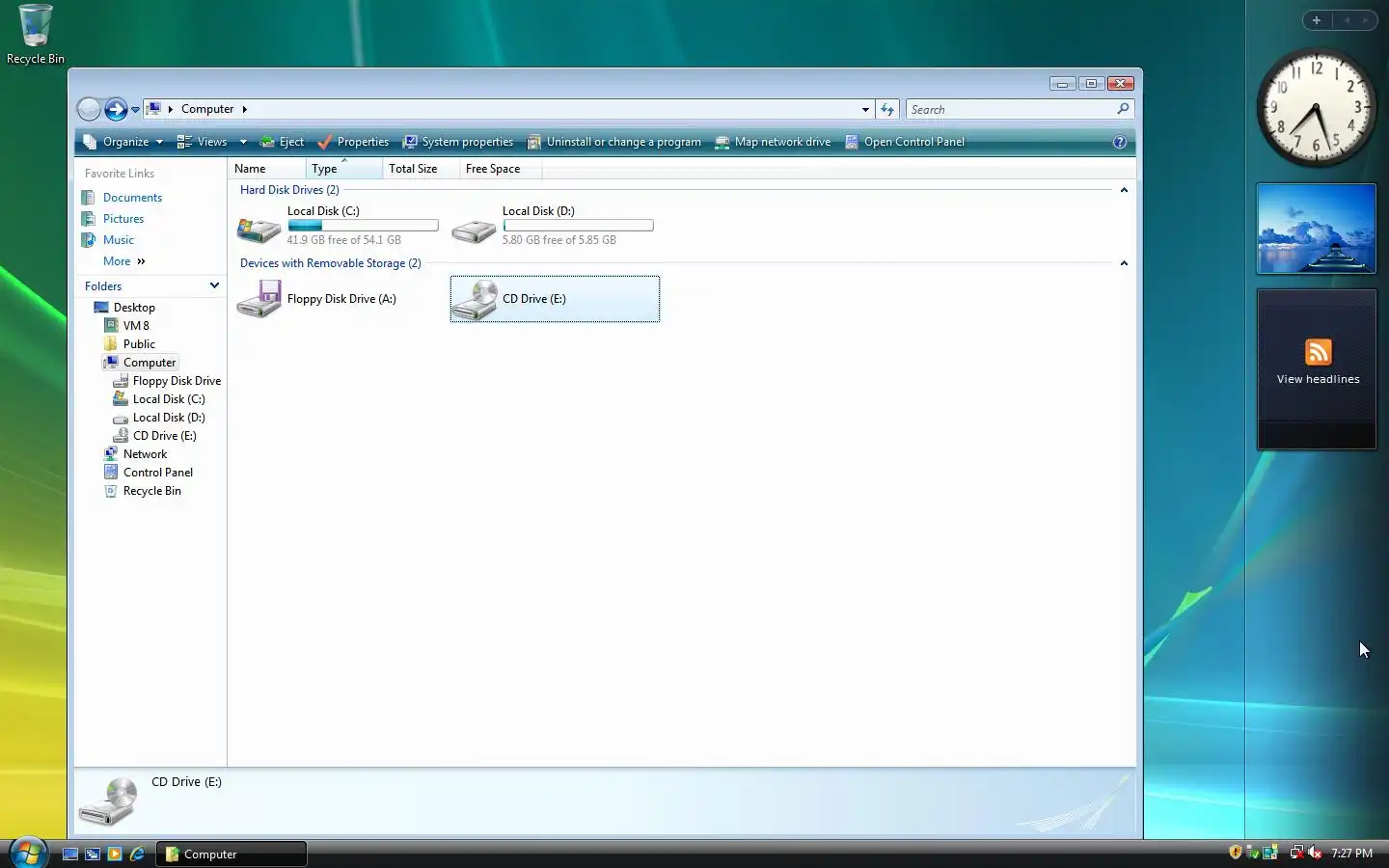Go forward with the Forward arrow button
Image resolution: width=1389 pixels, height=868 pixels.
pyautogui.click(x=116, y=109)
